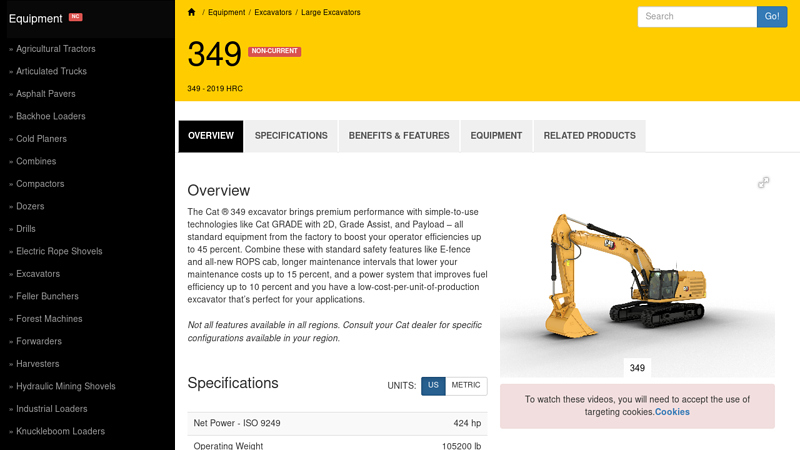Select US units toggle
The height and width of the screenshot is (450, 800).
[x=433, y=386]
